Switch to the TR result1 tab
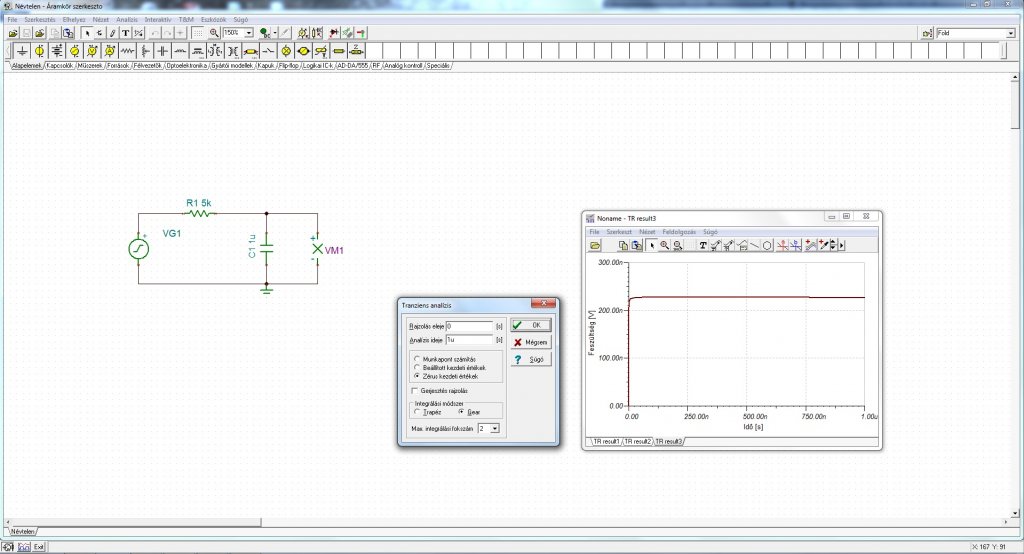The image size is (1024, 554). click(606, 442)
